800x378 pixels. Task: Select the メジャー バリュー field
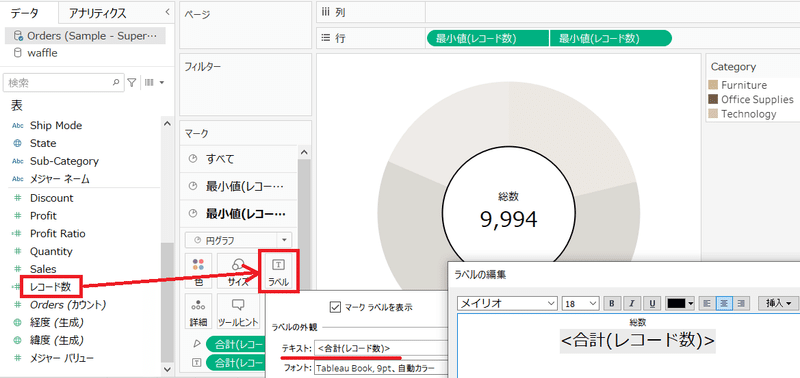tap(61, 358)
